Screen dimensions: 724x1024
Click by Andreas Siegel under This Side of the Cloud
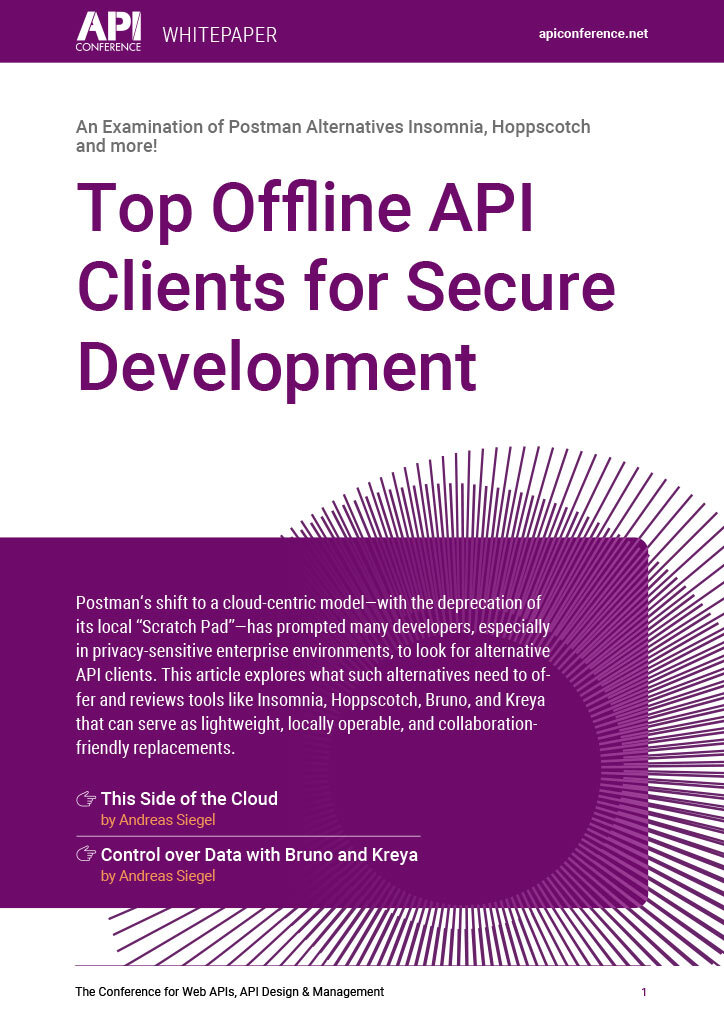pos(158,820)
